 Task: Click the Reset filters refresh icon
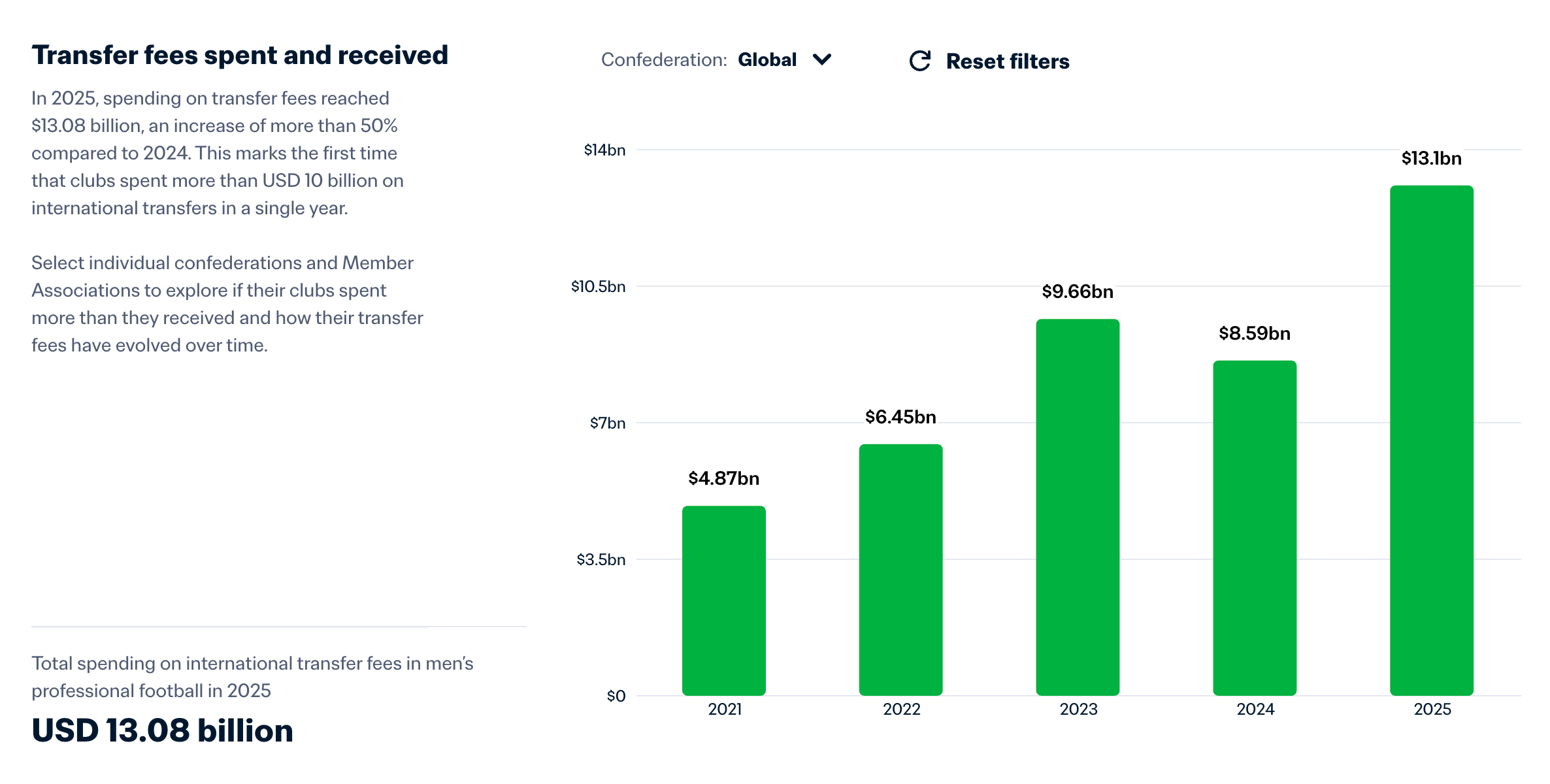[x=919, y=61]
